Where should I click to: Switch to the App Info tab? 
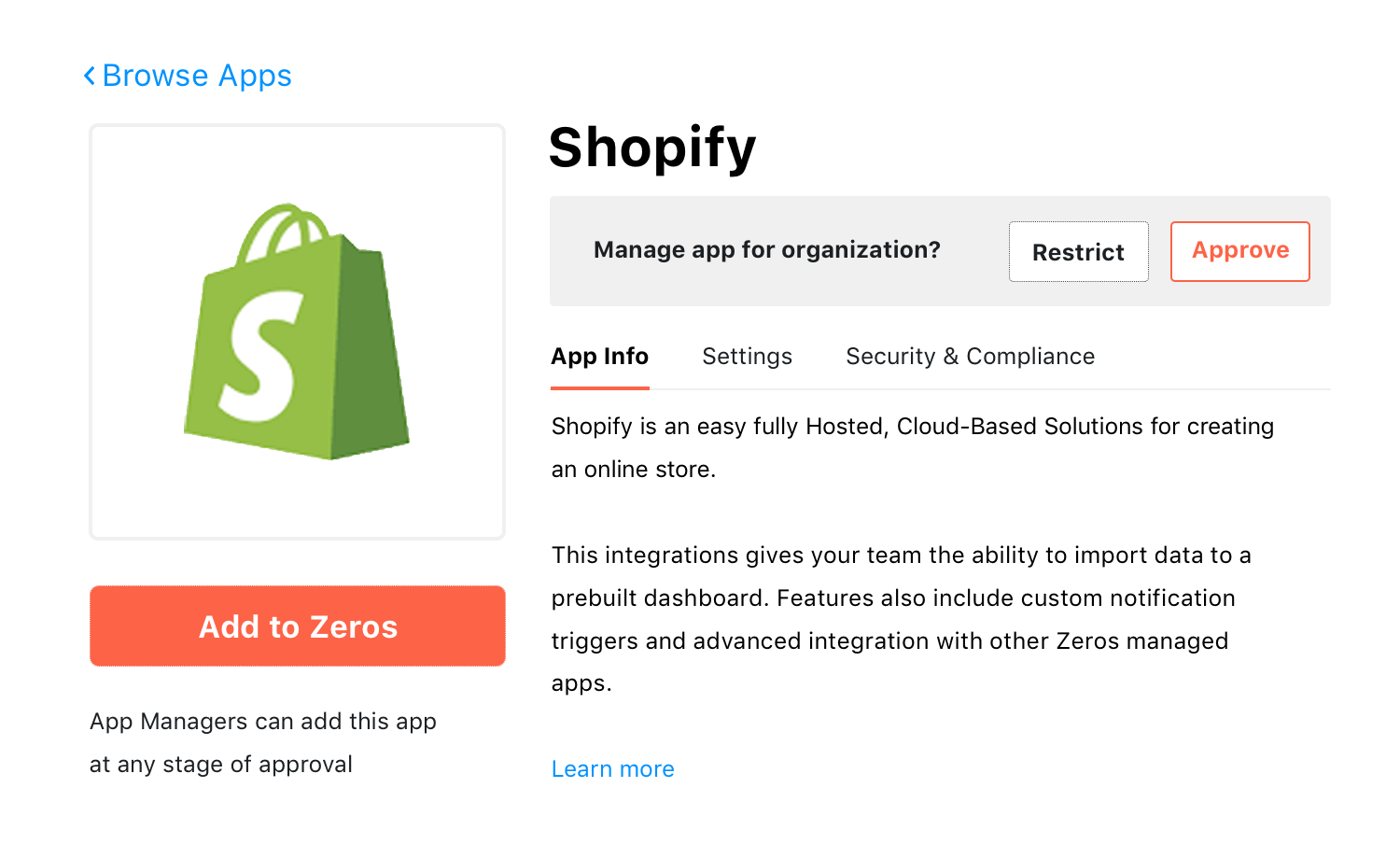(x=600, y=357)
